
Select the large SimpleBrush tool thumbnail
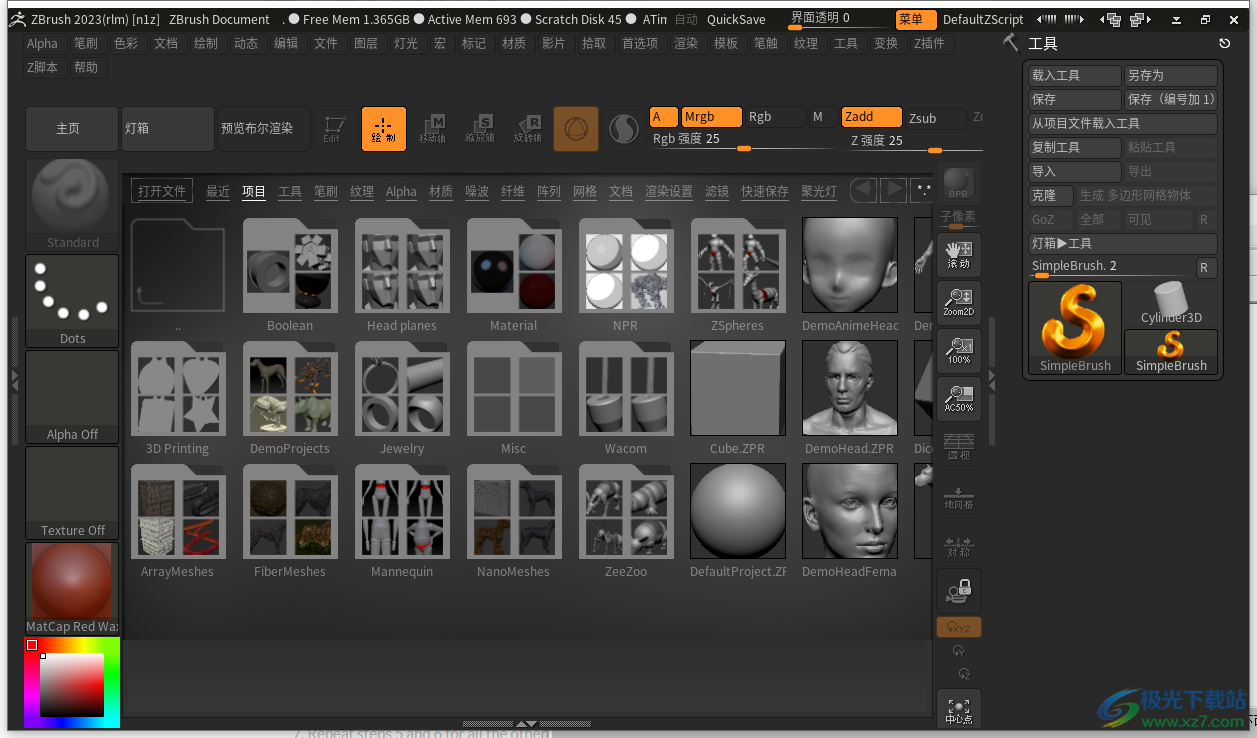coord(1075,328)
